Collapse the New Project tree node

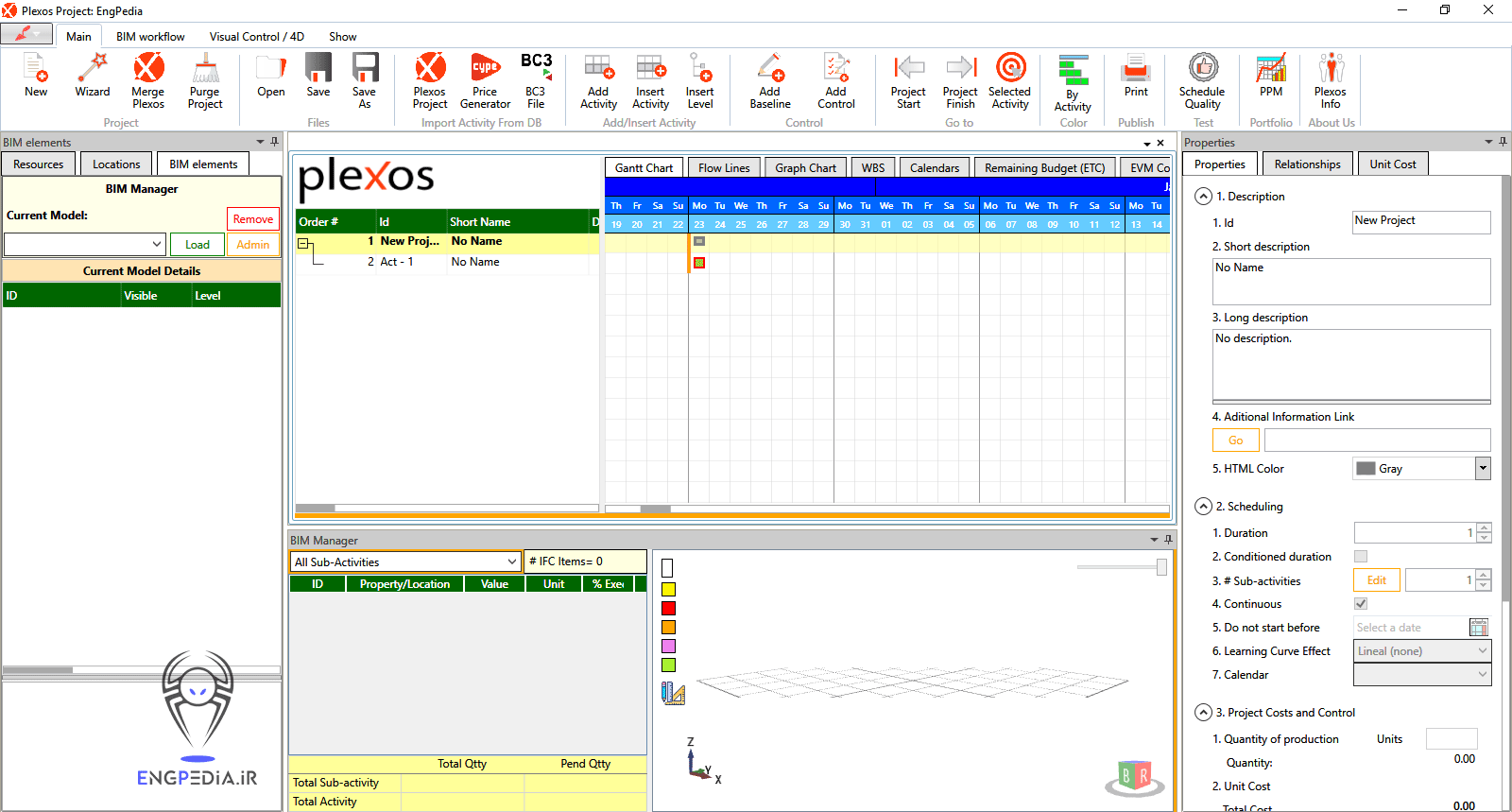click(304, 243)
